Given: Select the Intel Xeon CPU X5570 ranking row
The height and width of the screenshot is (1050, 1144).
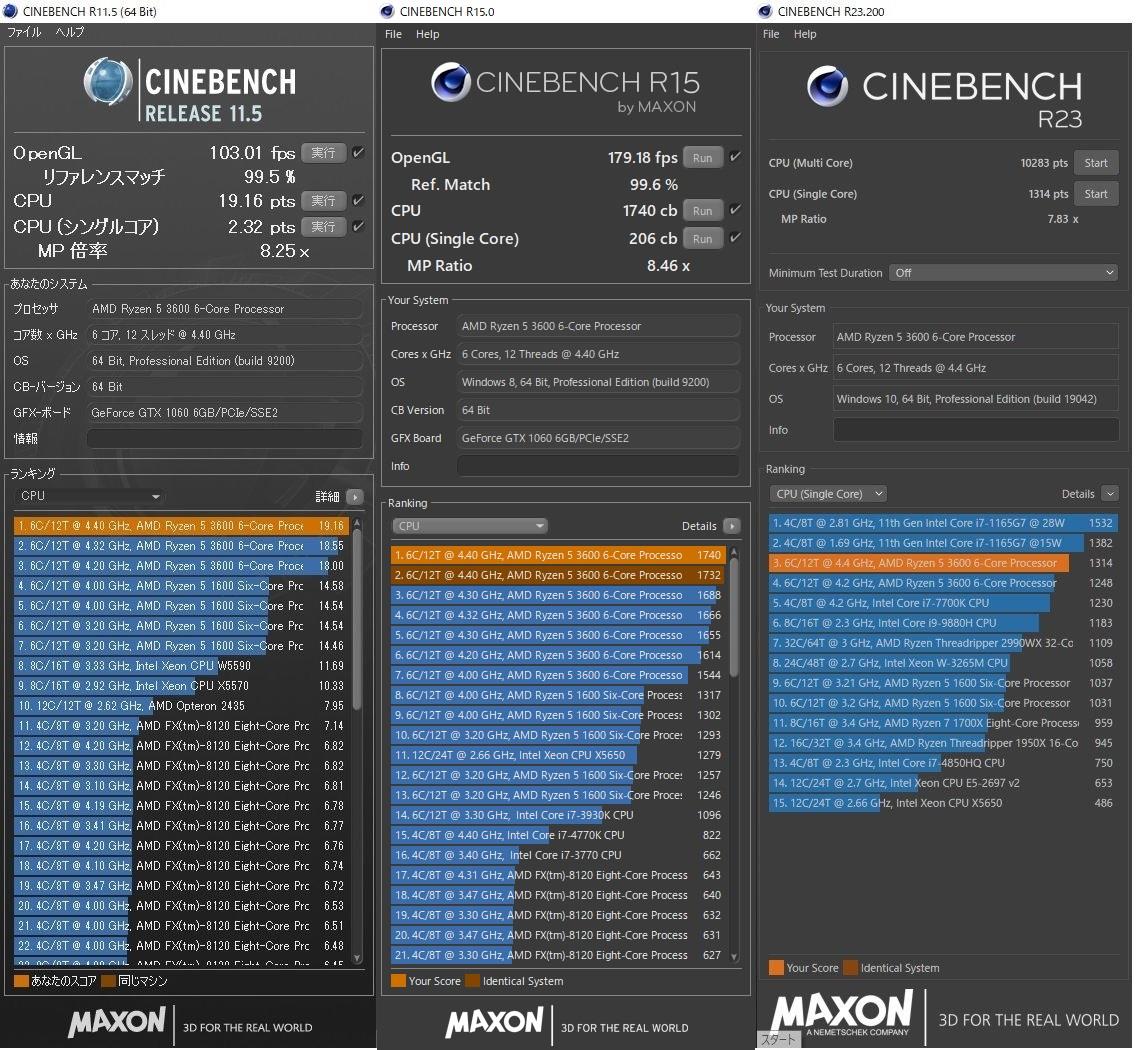Looking at the screenshot, I should (x=181, y=686).
